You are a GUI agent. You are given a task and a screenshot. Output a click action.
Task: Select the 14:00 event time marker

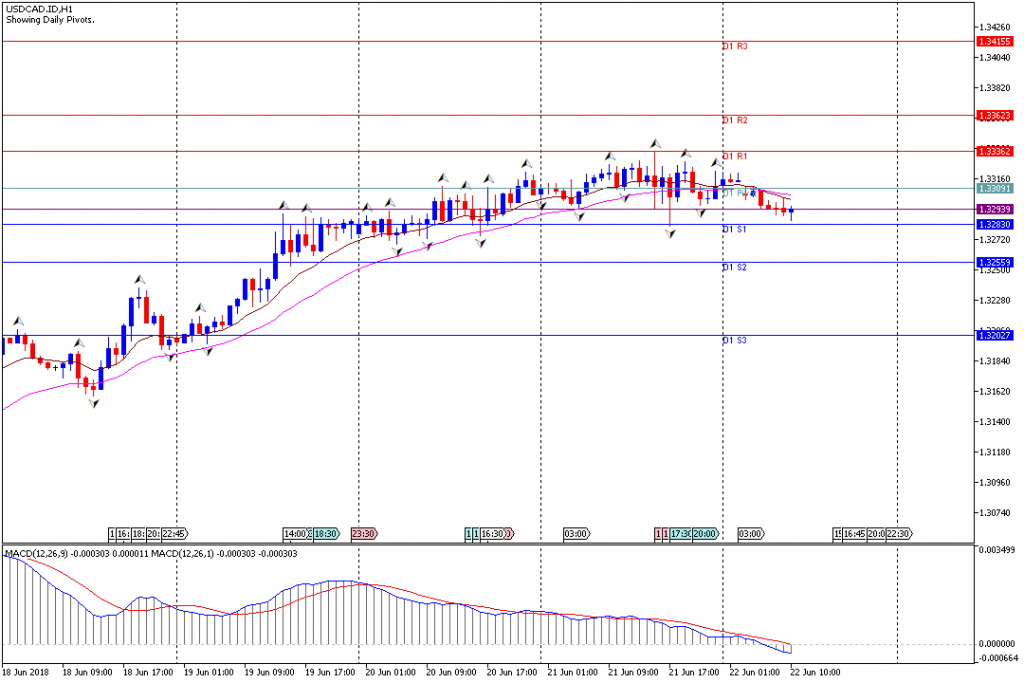pos(295,534)
